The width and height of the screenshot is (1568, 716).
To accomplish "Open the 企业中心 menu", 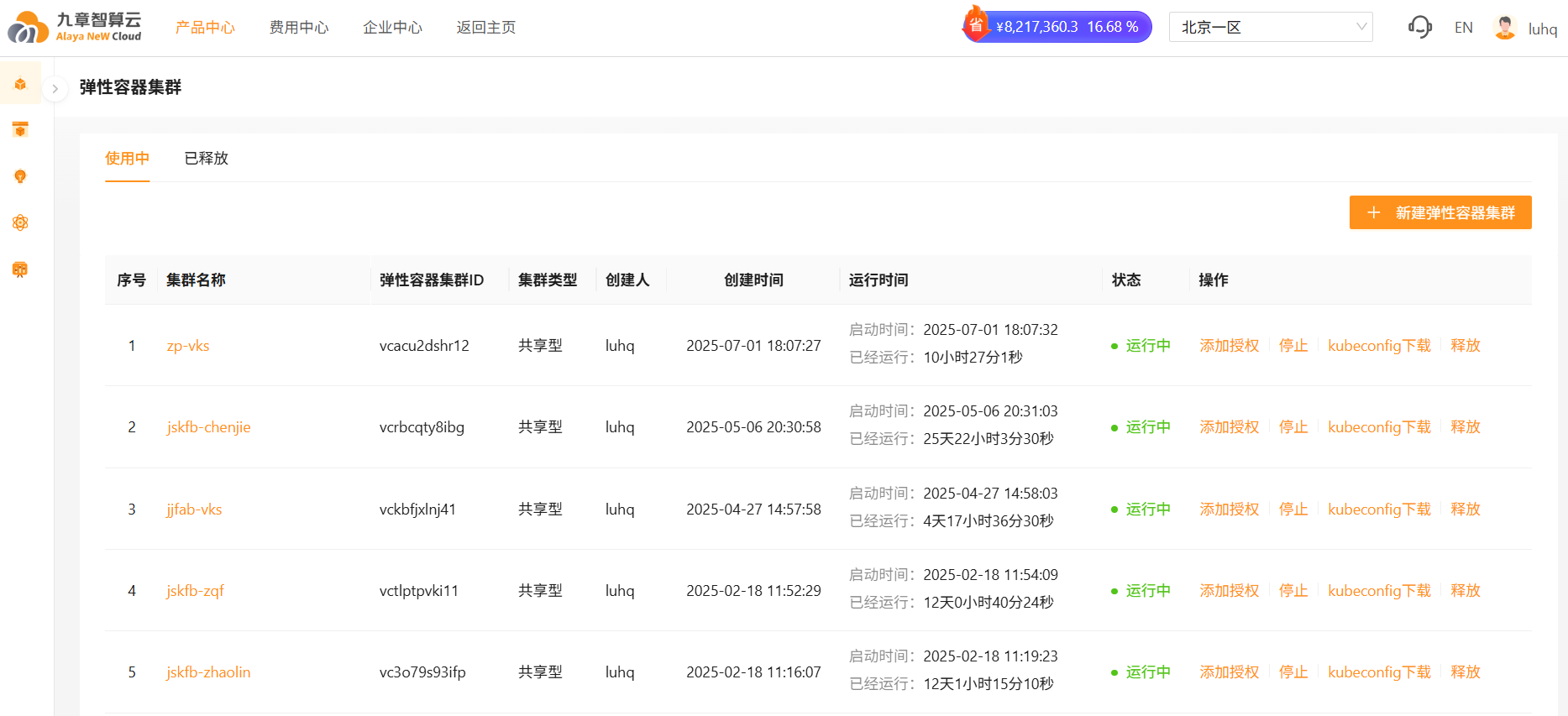I will (x=392, y=28).
